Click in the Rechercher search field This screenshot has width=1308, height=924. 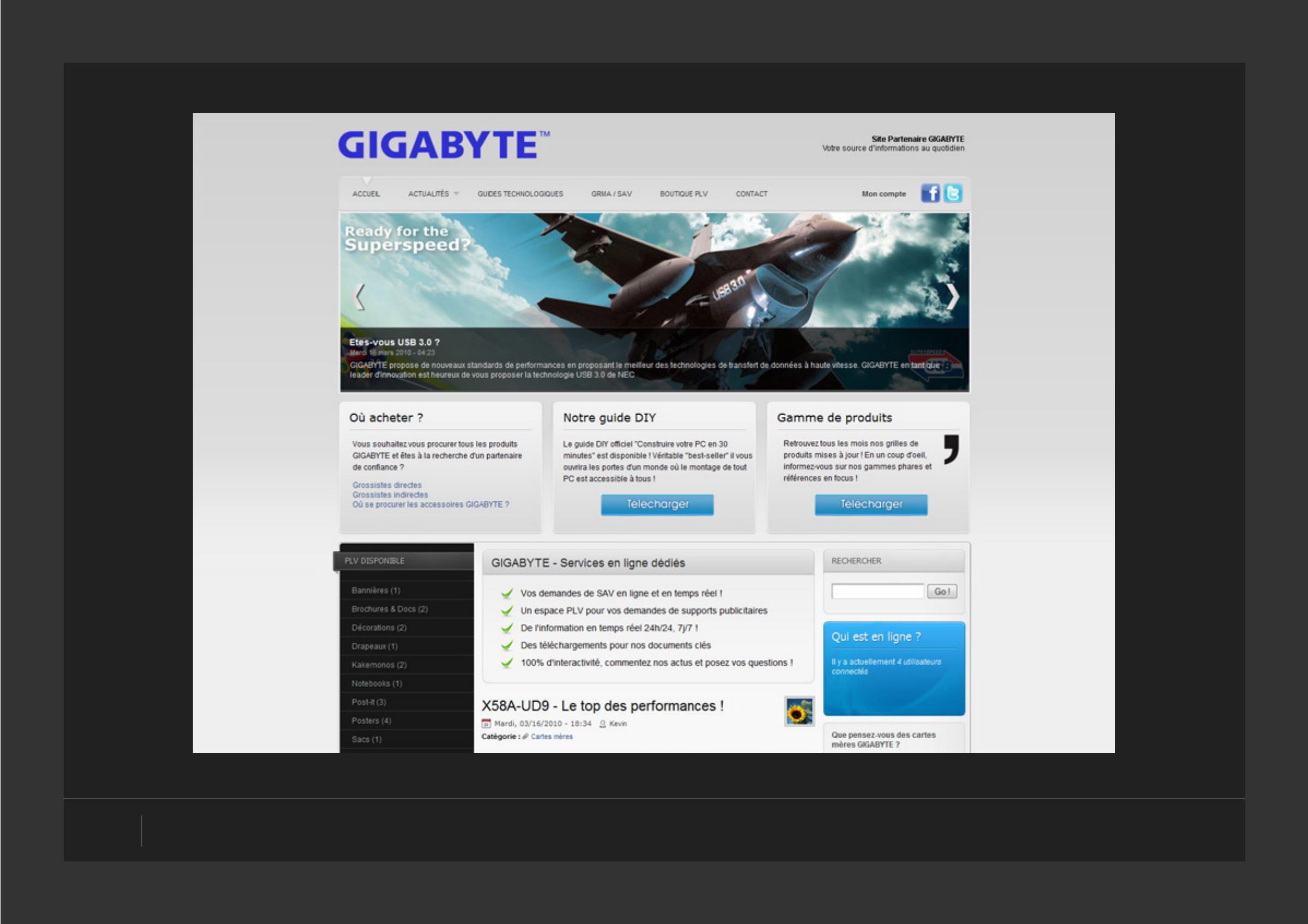[877, 592]
